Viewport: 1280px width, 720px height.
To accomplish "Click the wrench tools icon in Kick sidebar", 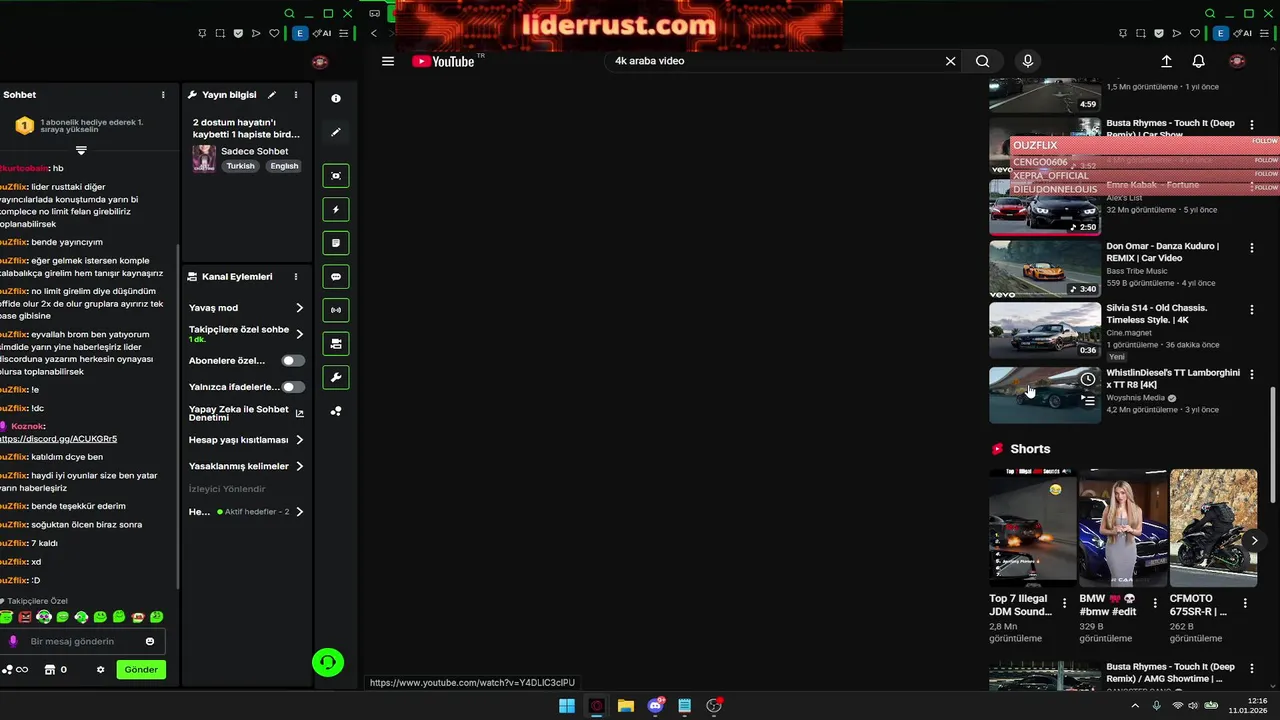I will [x=336, y=377].
